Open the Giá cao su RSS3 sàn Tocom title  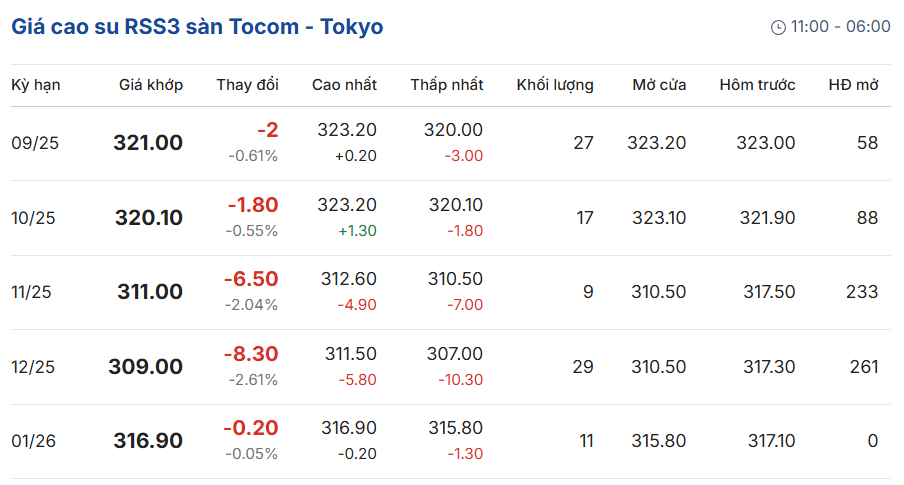(197, 27)
